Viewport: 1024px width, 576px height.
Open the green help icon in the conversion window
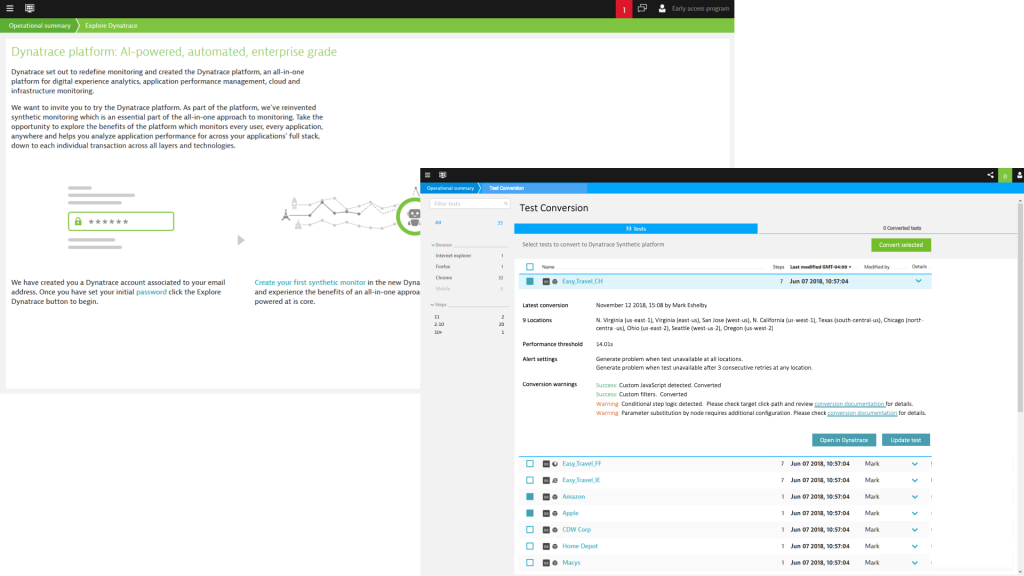1005,174
